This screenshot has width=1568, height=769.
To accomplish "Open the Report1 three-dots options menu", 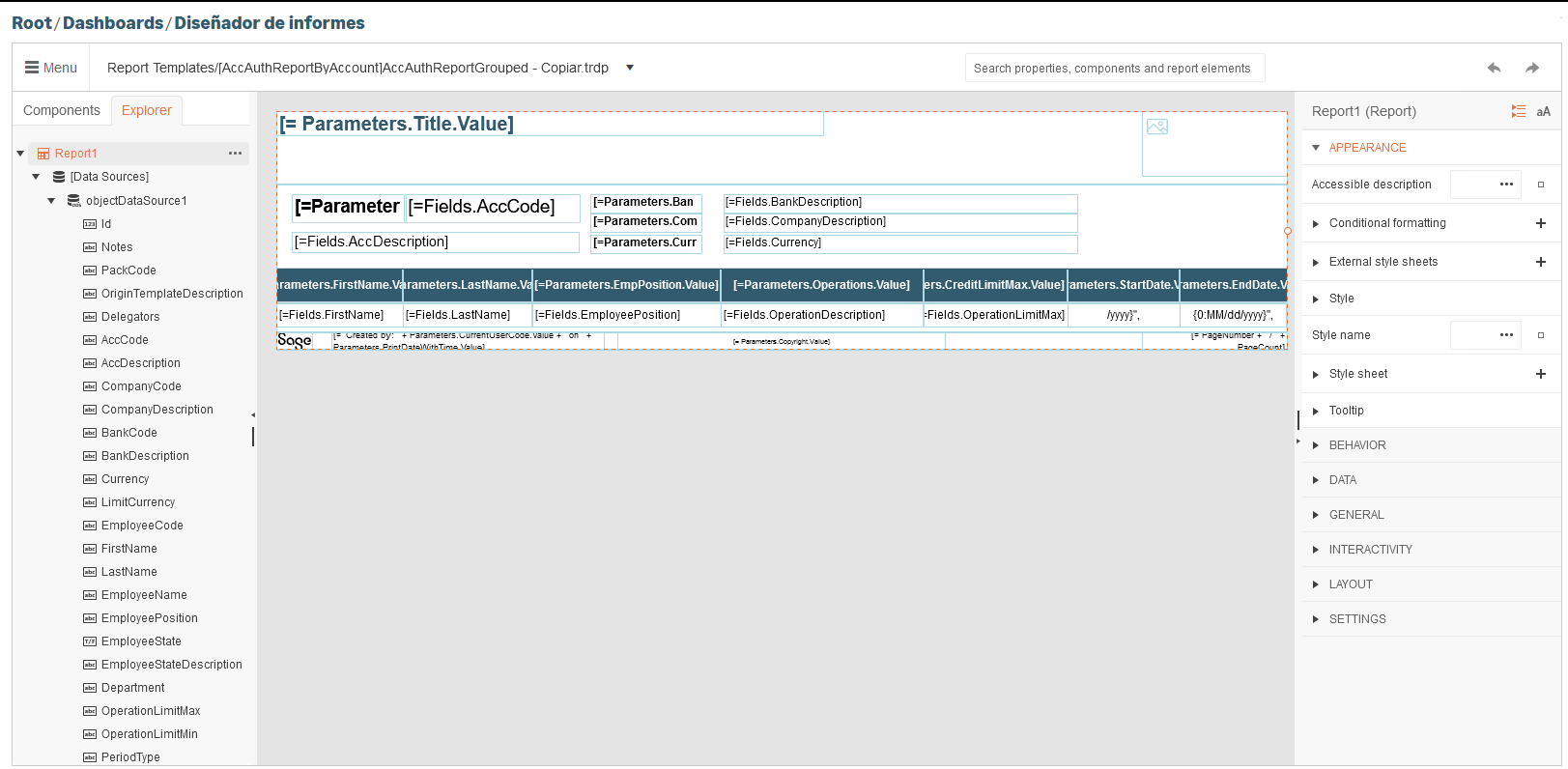I will (x=235, y=154).
